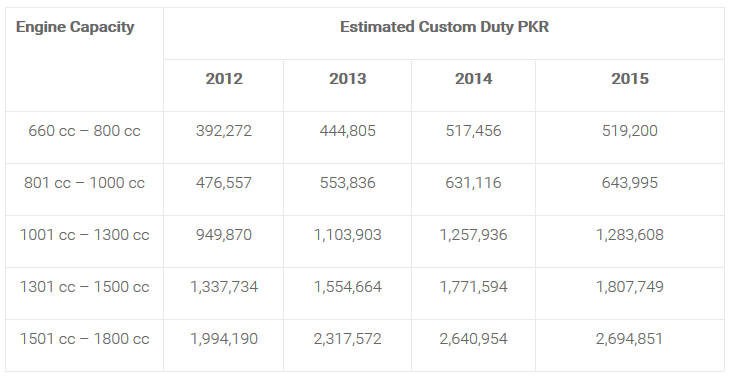Image resolution: width=731 pixels, height=378 pixels.
Task: Select the cell with value 2,317,572
Action: [347, 338]
